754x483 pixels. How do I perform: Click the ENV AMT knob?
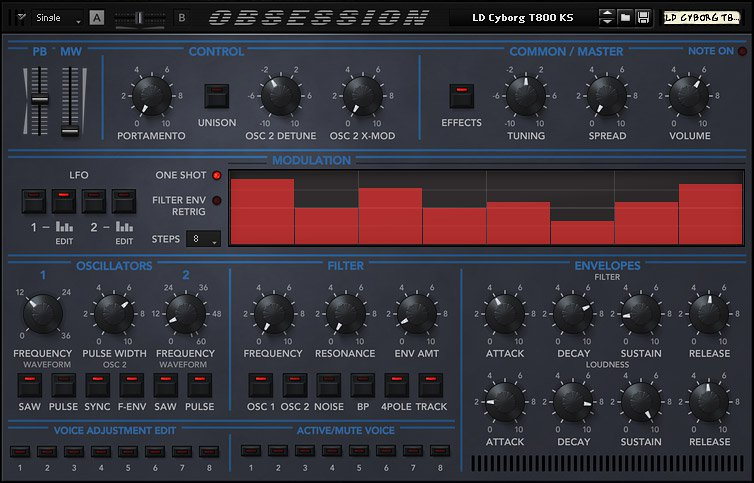coord(417,314)
